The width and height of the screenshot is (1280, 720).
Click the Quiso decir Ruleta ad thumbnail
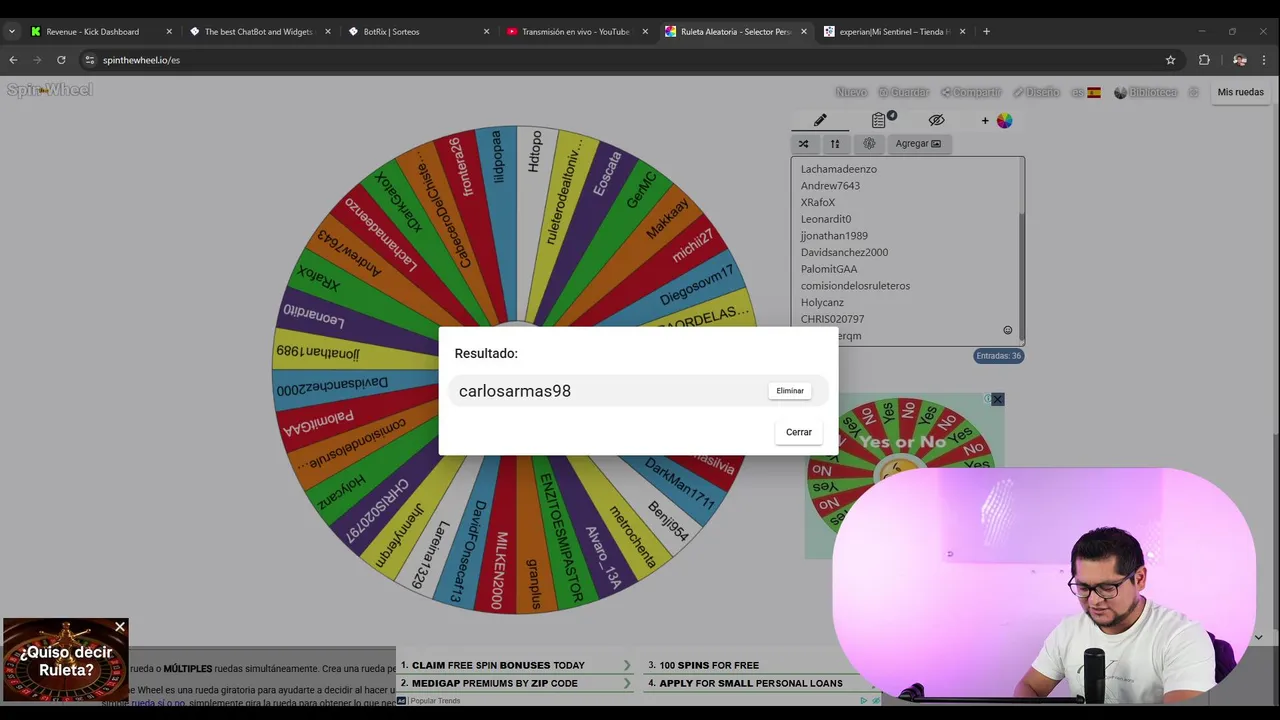(65, 660)
